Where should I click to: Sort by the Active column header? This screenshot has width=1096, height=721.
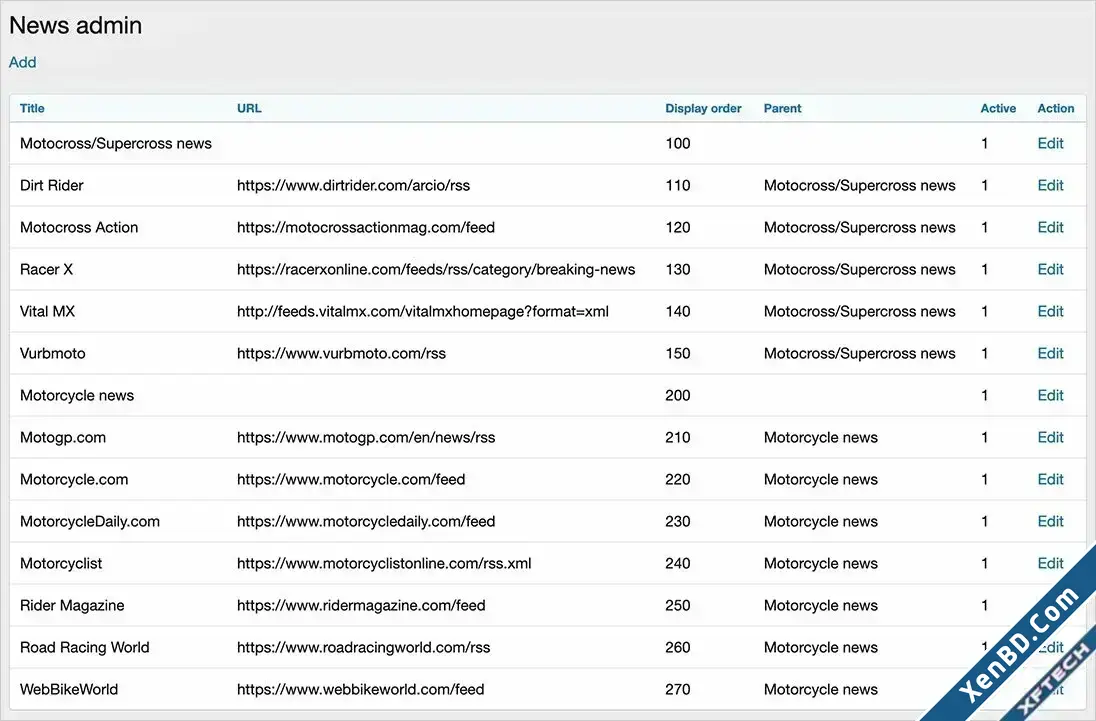tap(998, 108)
